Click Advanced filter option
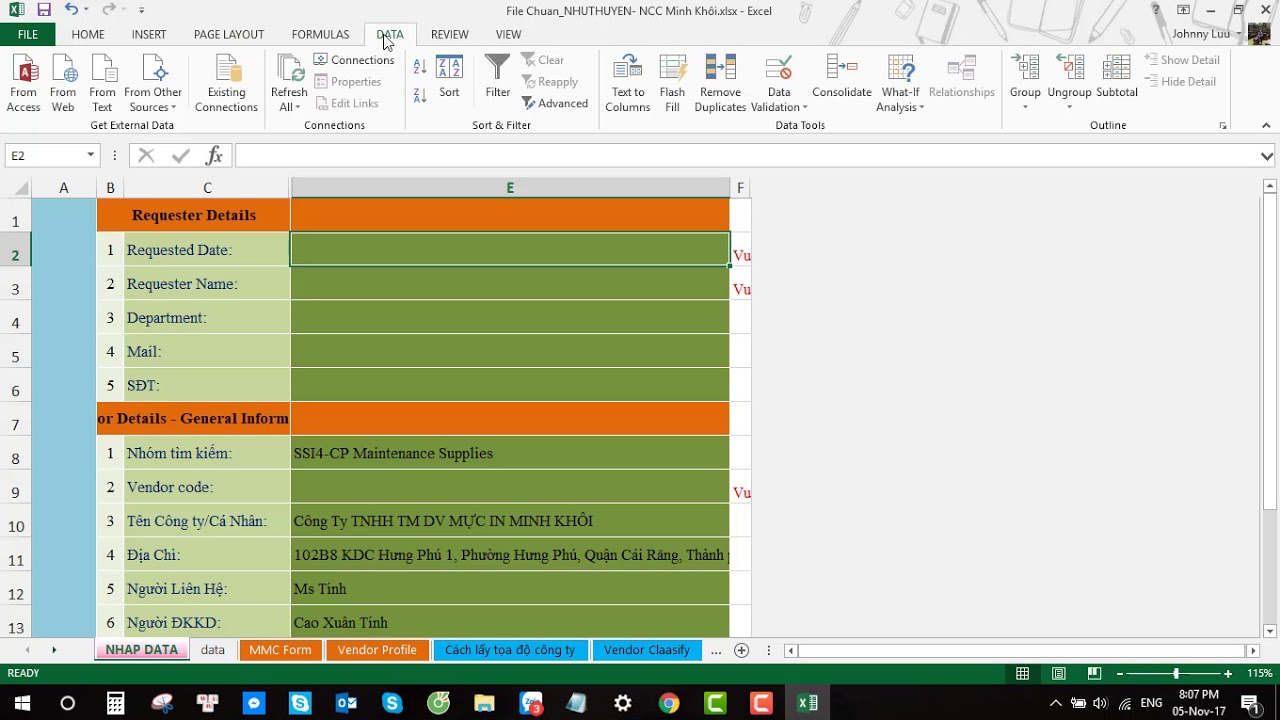This screenshot has width=1280, height=720. click(x=555, y=103)
